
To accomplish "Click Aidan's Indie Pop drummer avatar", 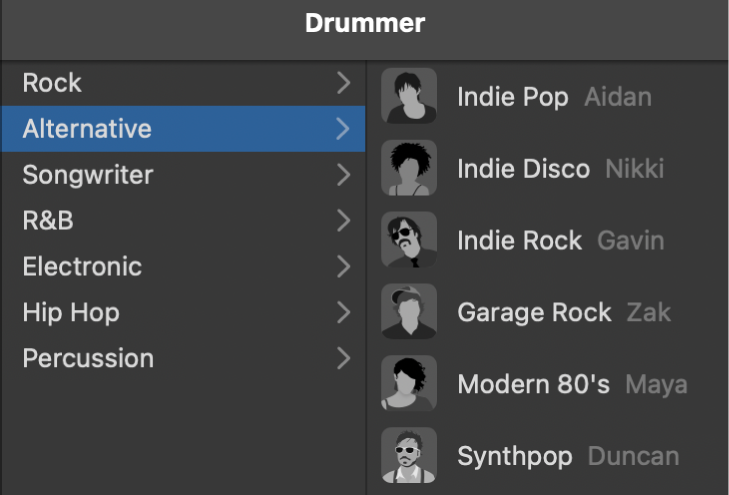I will tap(409, 96).
